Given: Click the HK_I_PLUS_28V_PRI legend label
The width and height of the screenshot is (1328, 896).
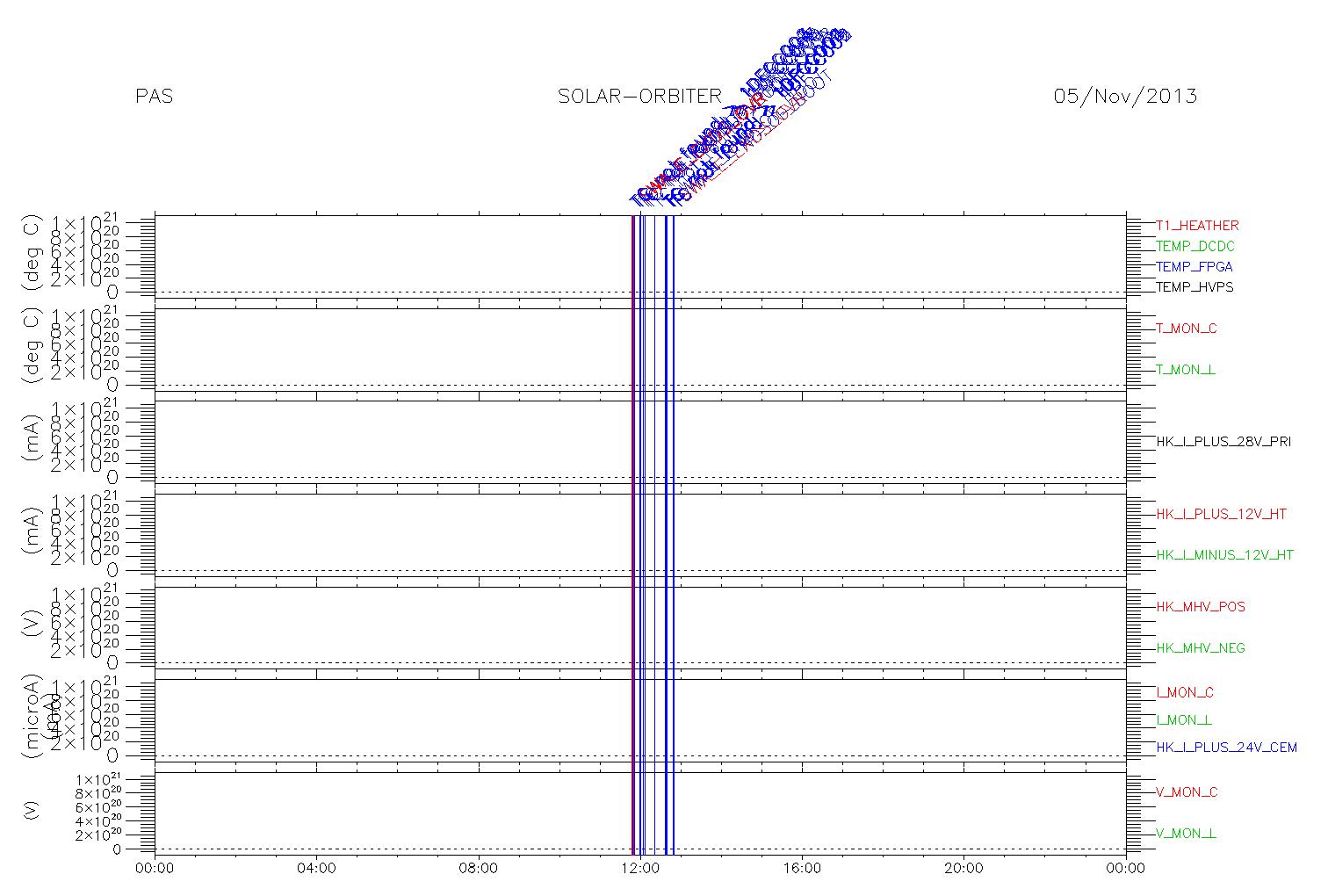Looking at the screenshot, I should pyautogui.click(x=1223, y=442).
